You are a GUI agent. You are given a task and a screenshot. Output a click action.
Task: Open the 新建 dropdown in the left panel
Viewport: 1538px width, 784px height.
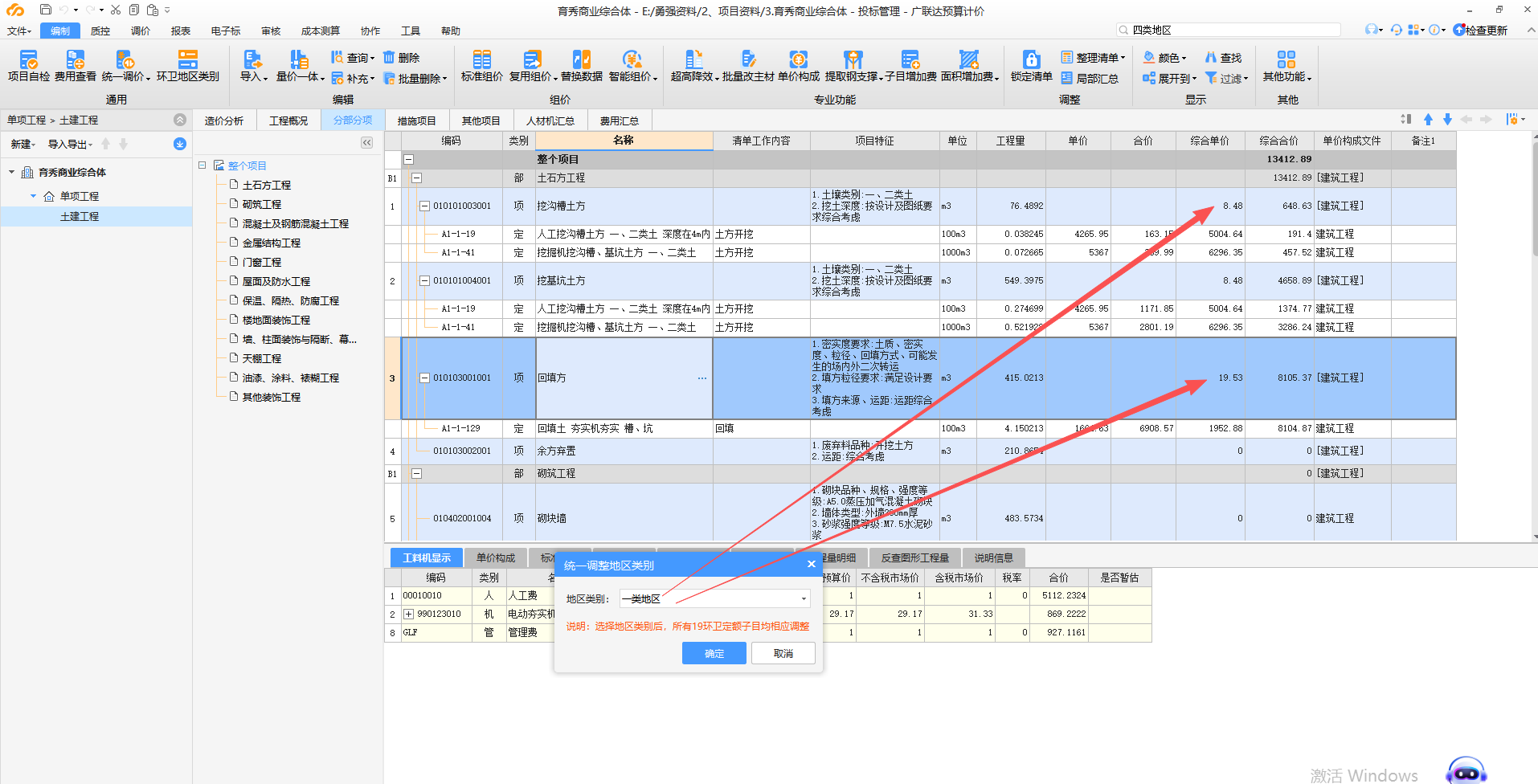click(x=22, y=144)
